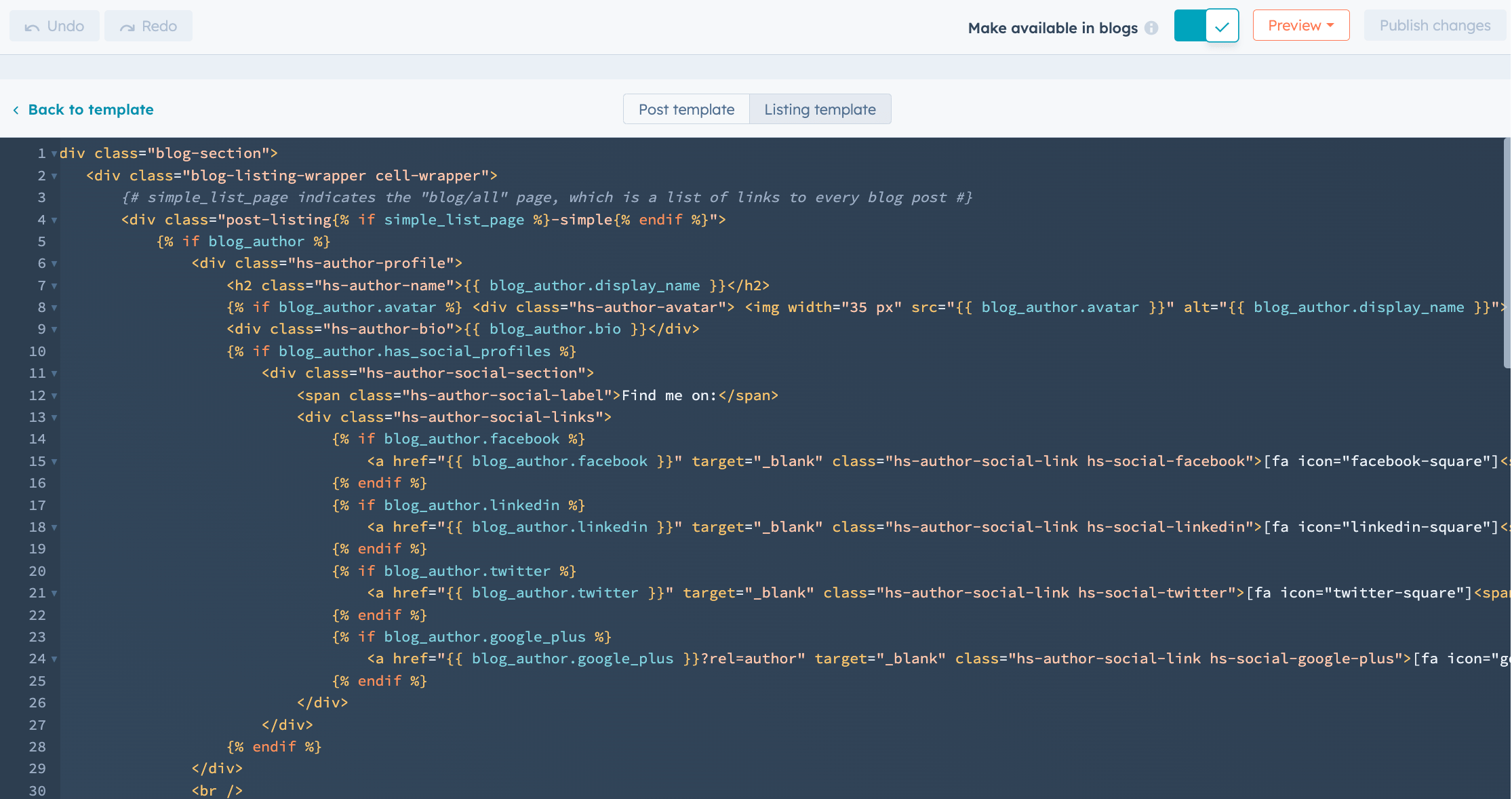This screenshot has height=799, width=1512.
Task: Click the back chevron before Back to template
Action: [x=16, y=109]
